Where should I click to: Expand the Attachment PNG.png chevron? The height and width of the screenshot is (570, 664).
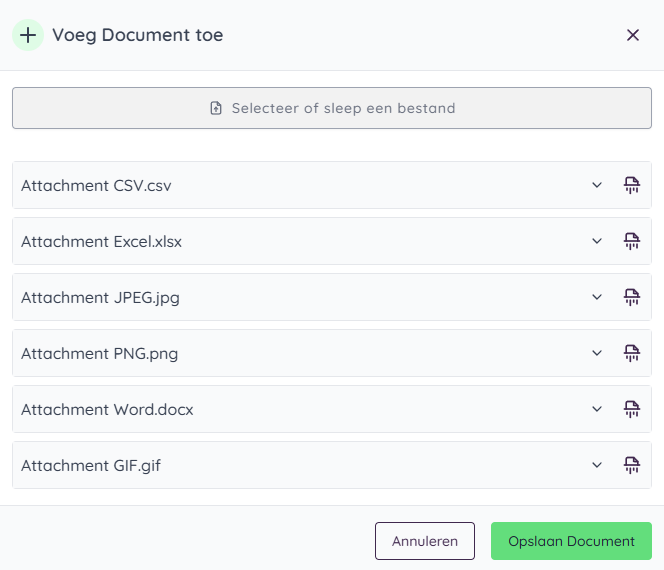point(597,353)
